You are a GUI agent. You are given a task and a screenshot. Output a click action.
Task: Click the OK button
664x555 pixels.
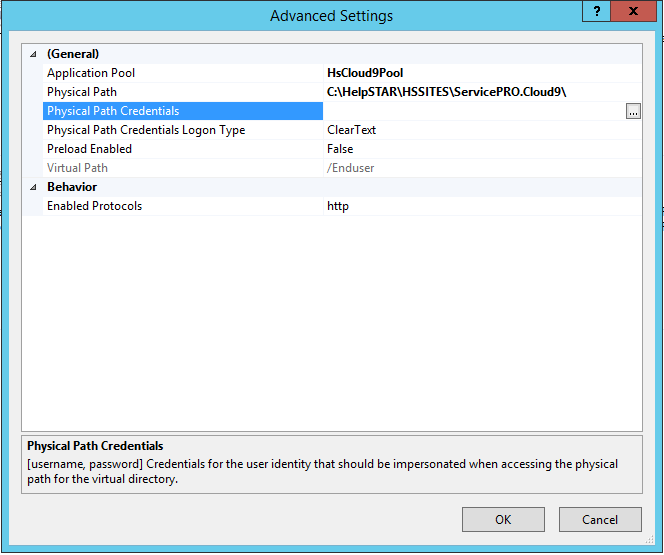[503, 519]
